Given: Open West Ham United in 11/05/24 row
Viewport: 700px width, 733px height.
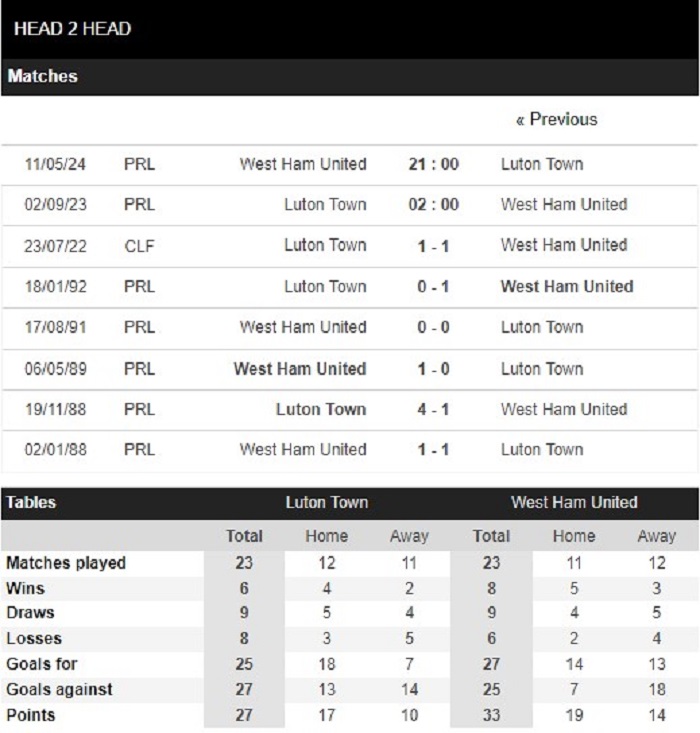Looking at the screenshot, I should coord(303,164).
